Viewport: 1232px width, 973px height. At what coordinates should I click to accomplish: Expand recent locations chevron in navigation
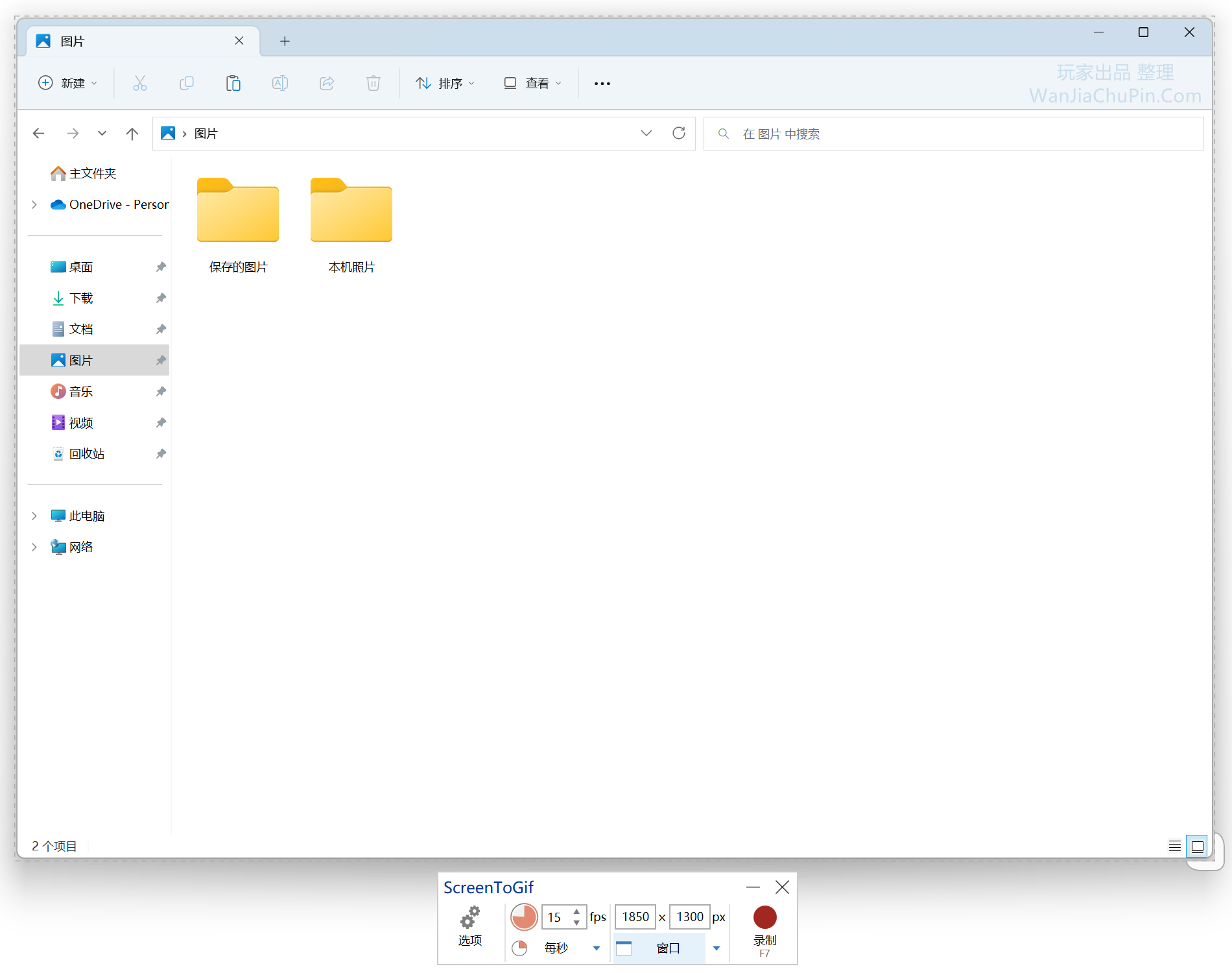102,134
